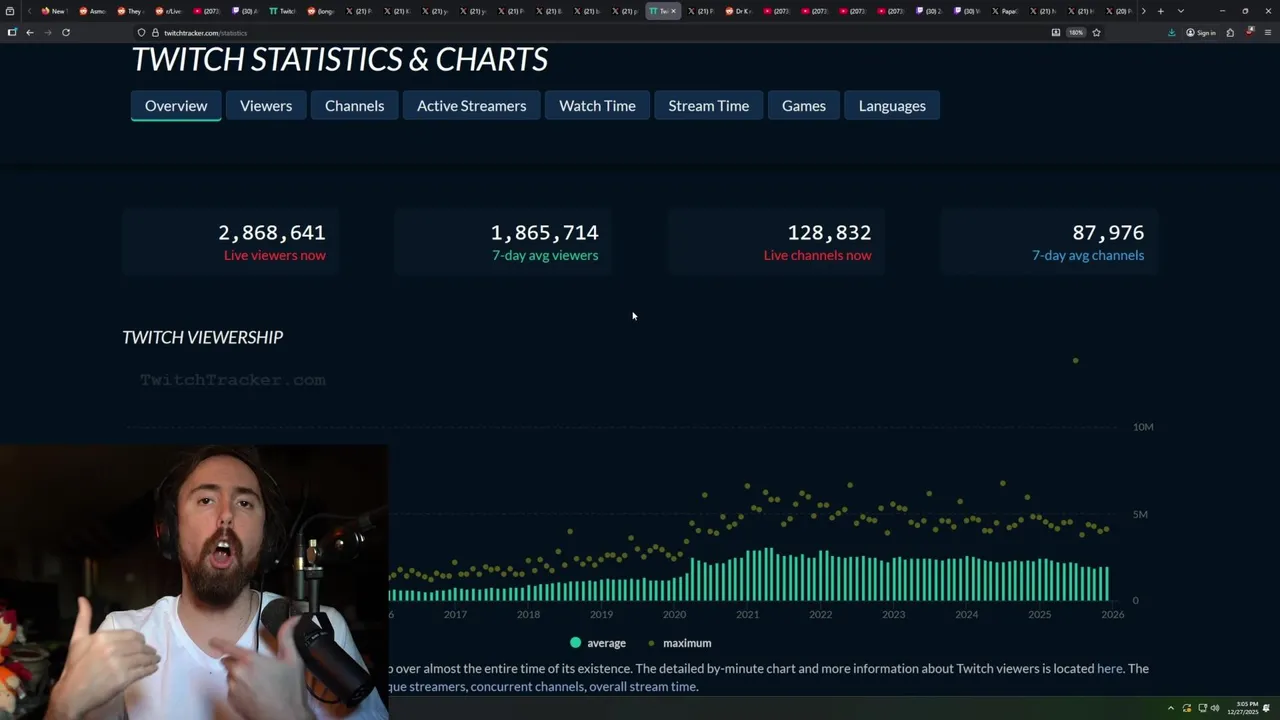Switch to the 'Asmo' reddit tab
1280x720 pixels.
91,11
